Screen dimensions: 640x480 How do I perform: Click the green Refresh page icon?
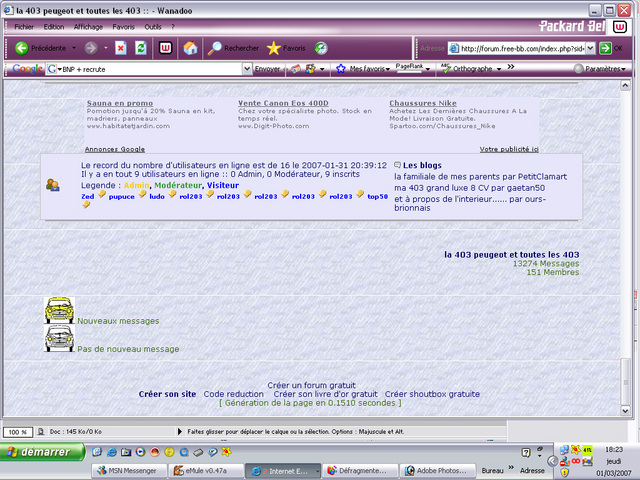coord(141,48)
